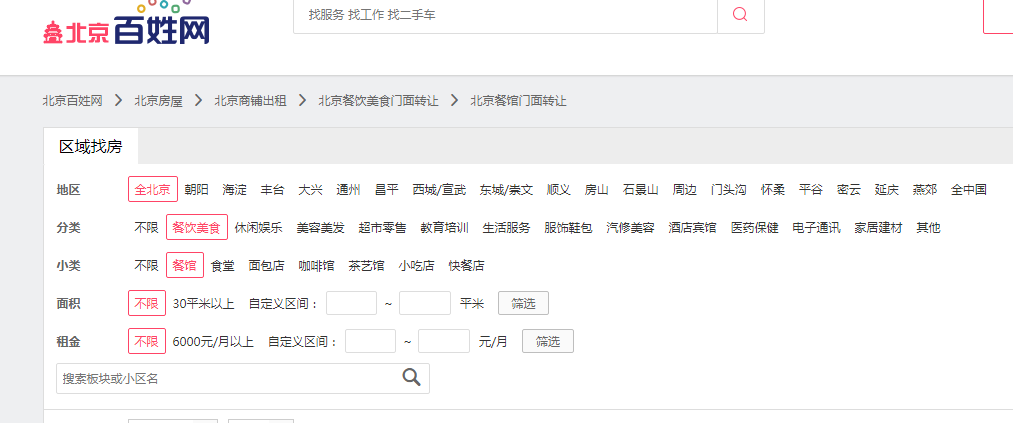Choose 美容美发 category
The height and width of the screenshot is (423, 1013).
[x=320, y=227]
